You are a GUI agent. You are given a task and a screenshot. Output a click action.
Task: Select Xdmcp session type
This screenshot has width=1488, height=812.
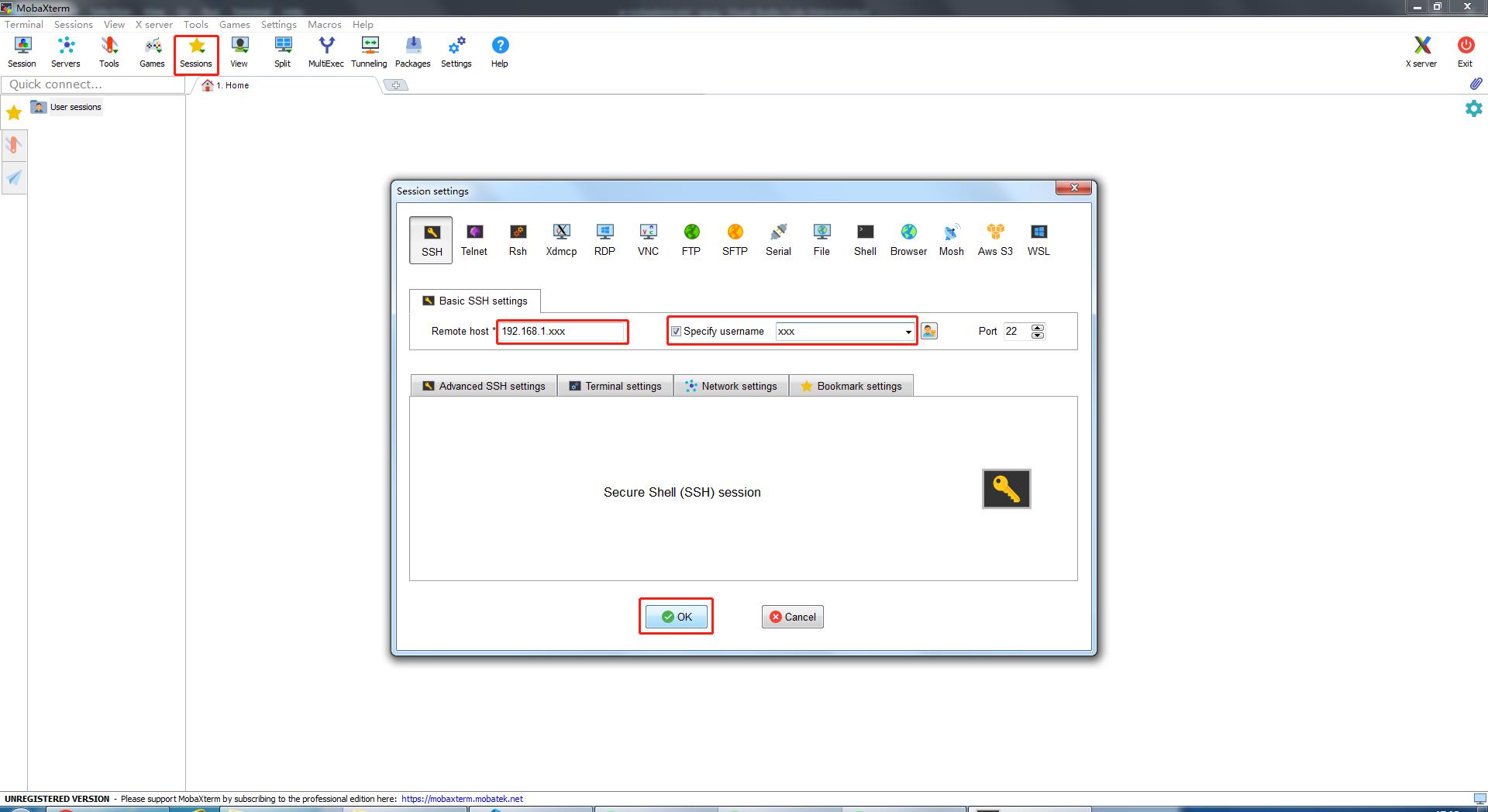pyautogui.click(x=561, y=240)
